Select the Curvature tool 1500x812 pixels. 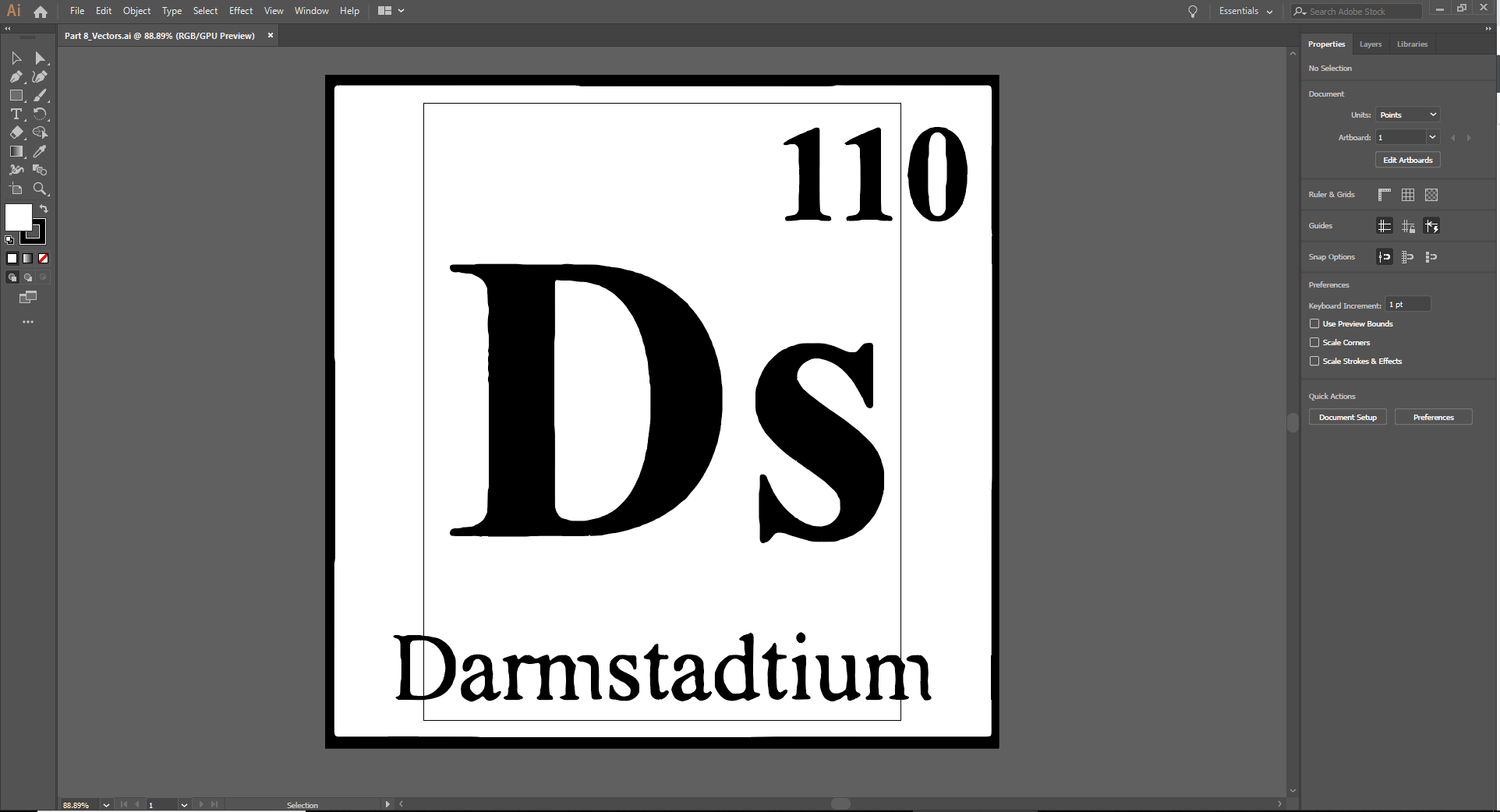coord(41,77)
